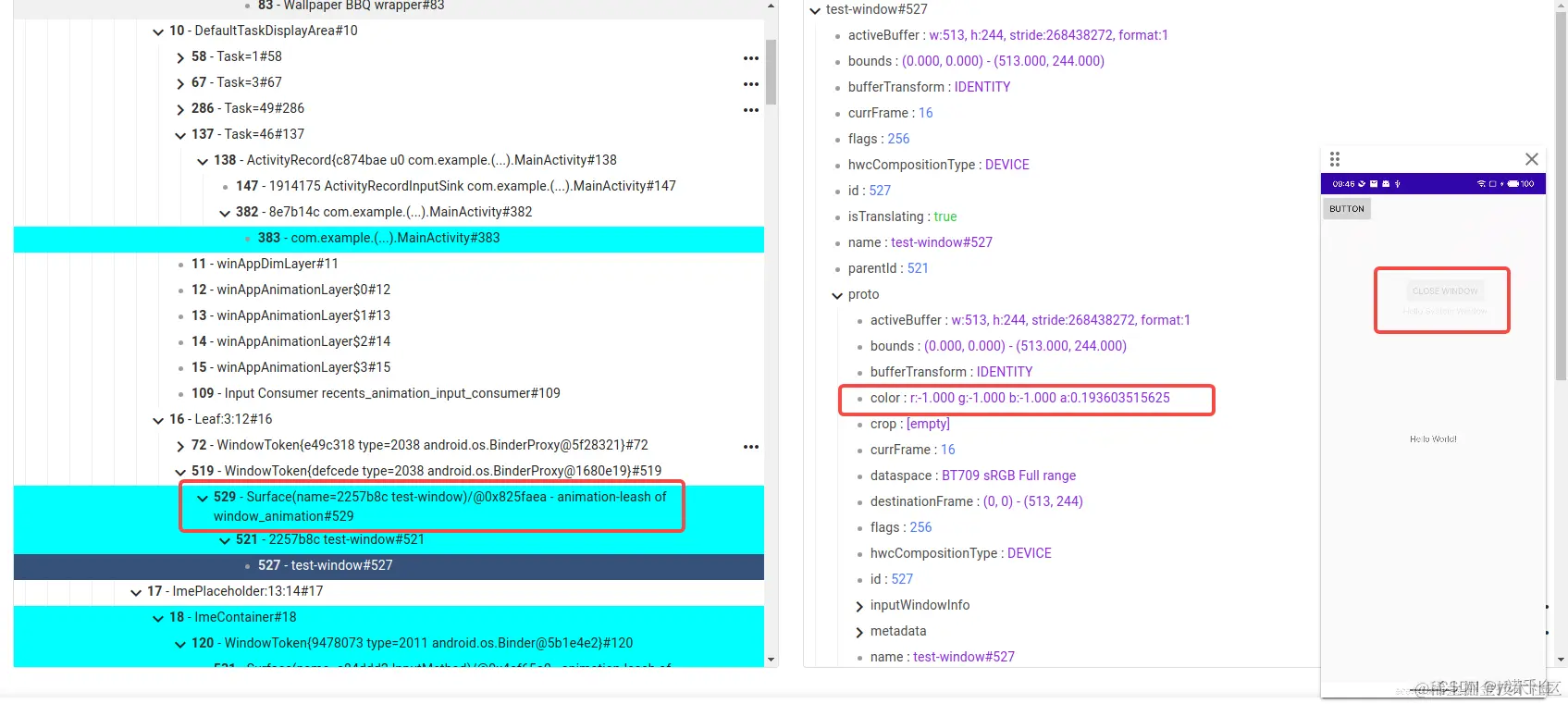Expand the 72 - WindowToken#72 node
The image size is (1568, 704).
180,446
